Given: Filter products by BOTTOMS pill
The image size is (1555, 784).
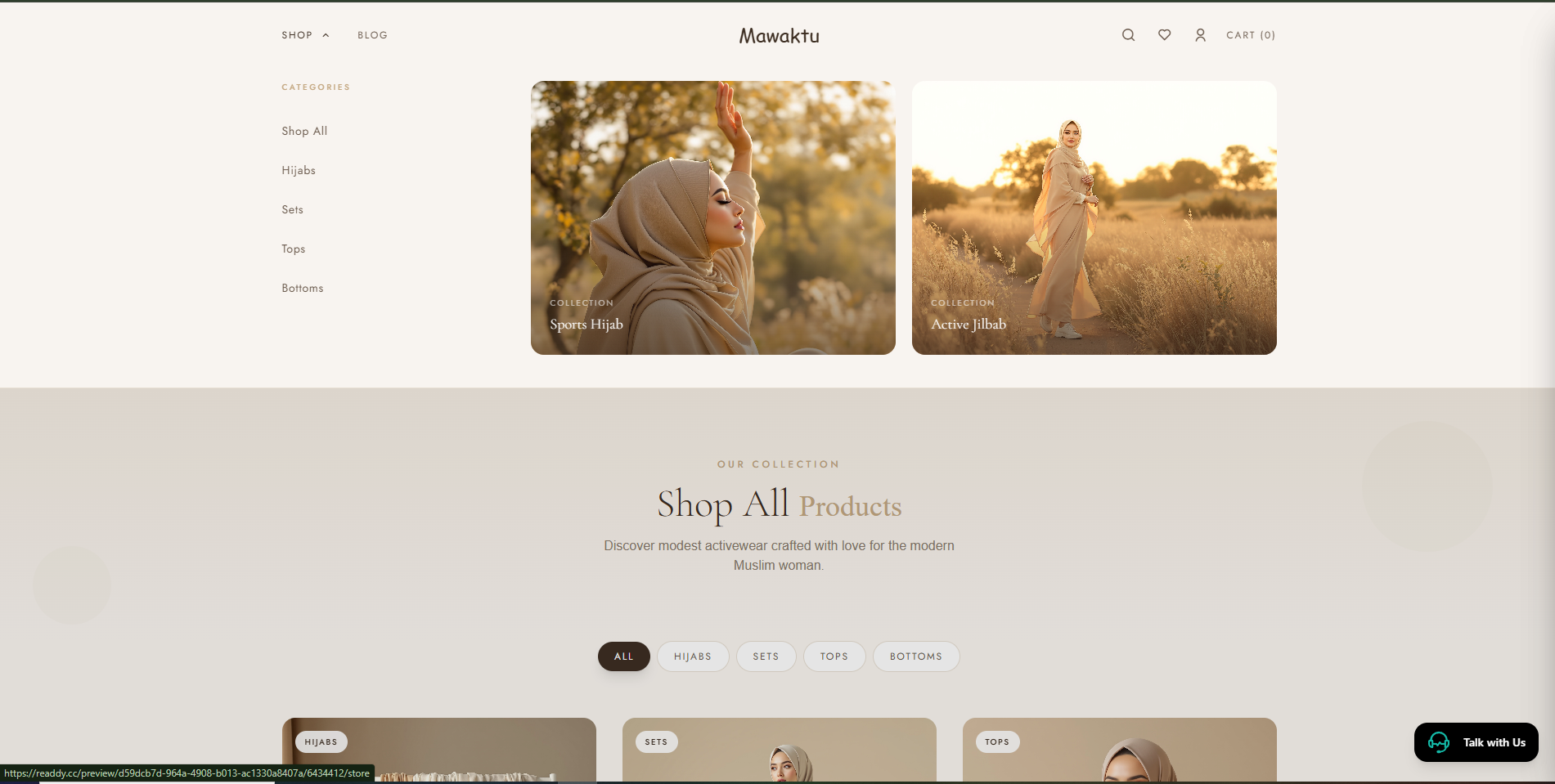Looking at the screenshot, I should coord(915,656).
